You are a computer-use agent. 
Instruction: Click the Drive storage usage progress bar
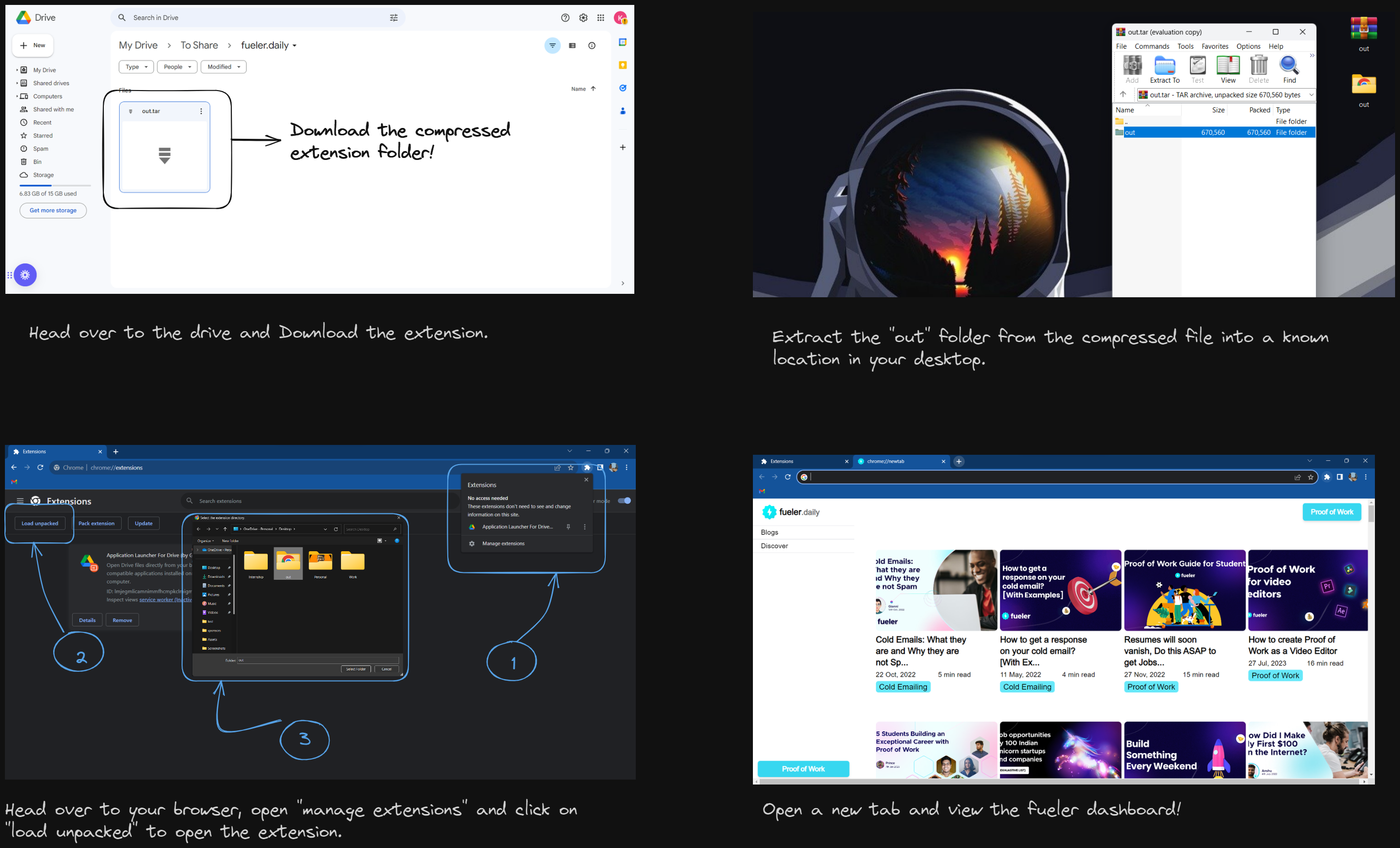coord(55,185)
